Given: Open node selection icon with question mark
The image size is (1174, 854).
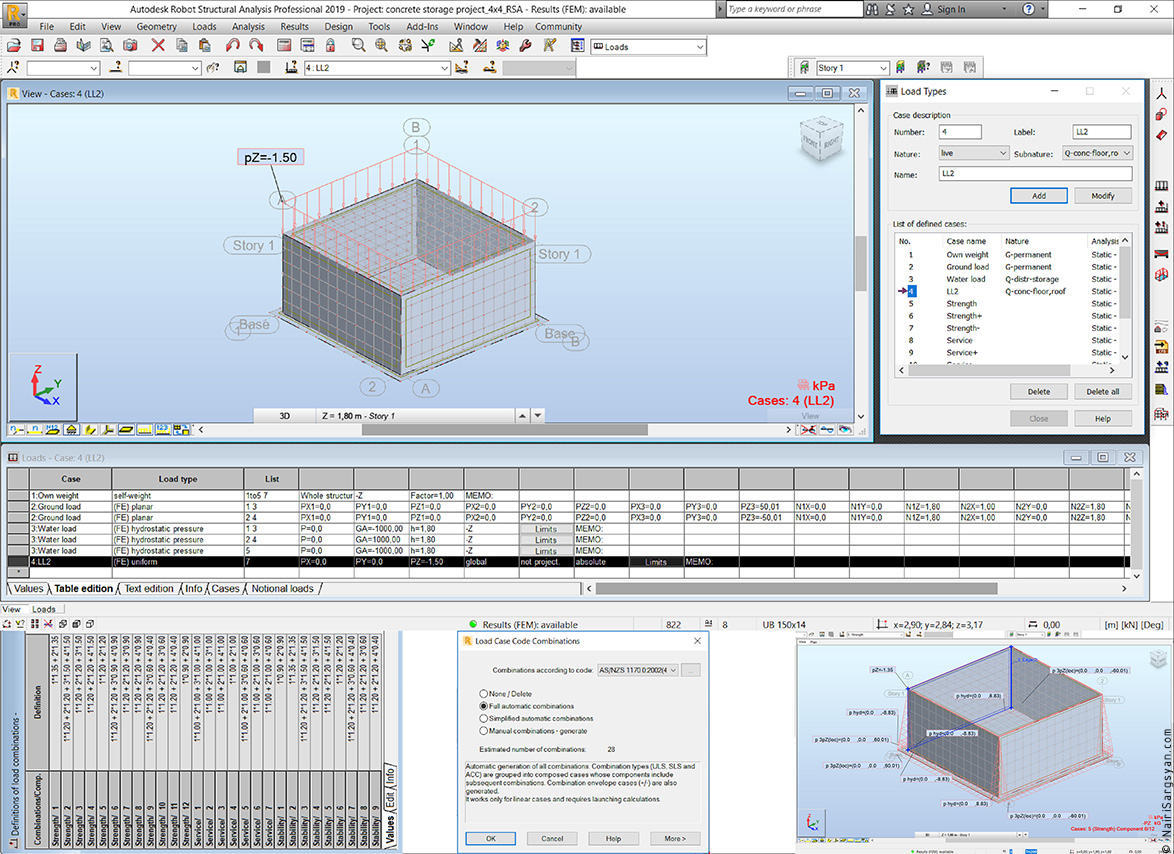Looking at the screenshot, I should pyautogui.click(x=13, y=67).
